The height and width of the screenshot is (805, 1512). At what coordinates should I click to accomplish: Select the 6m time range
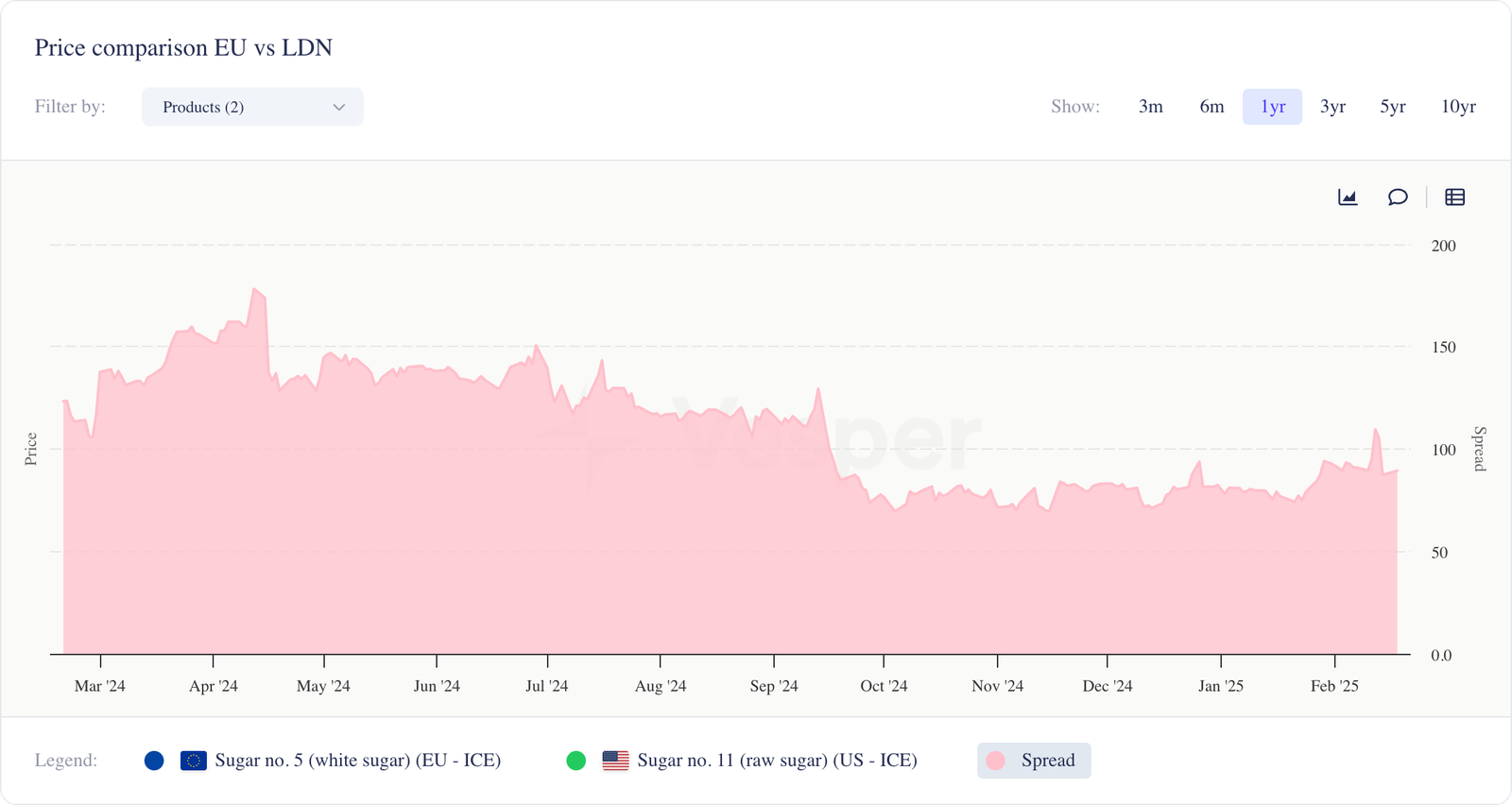1211,107
